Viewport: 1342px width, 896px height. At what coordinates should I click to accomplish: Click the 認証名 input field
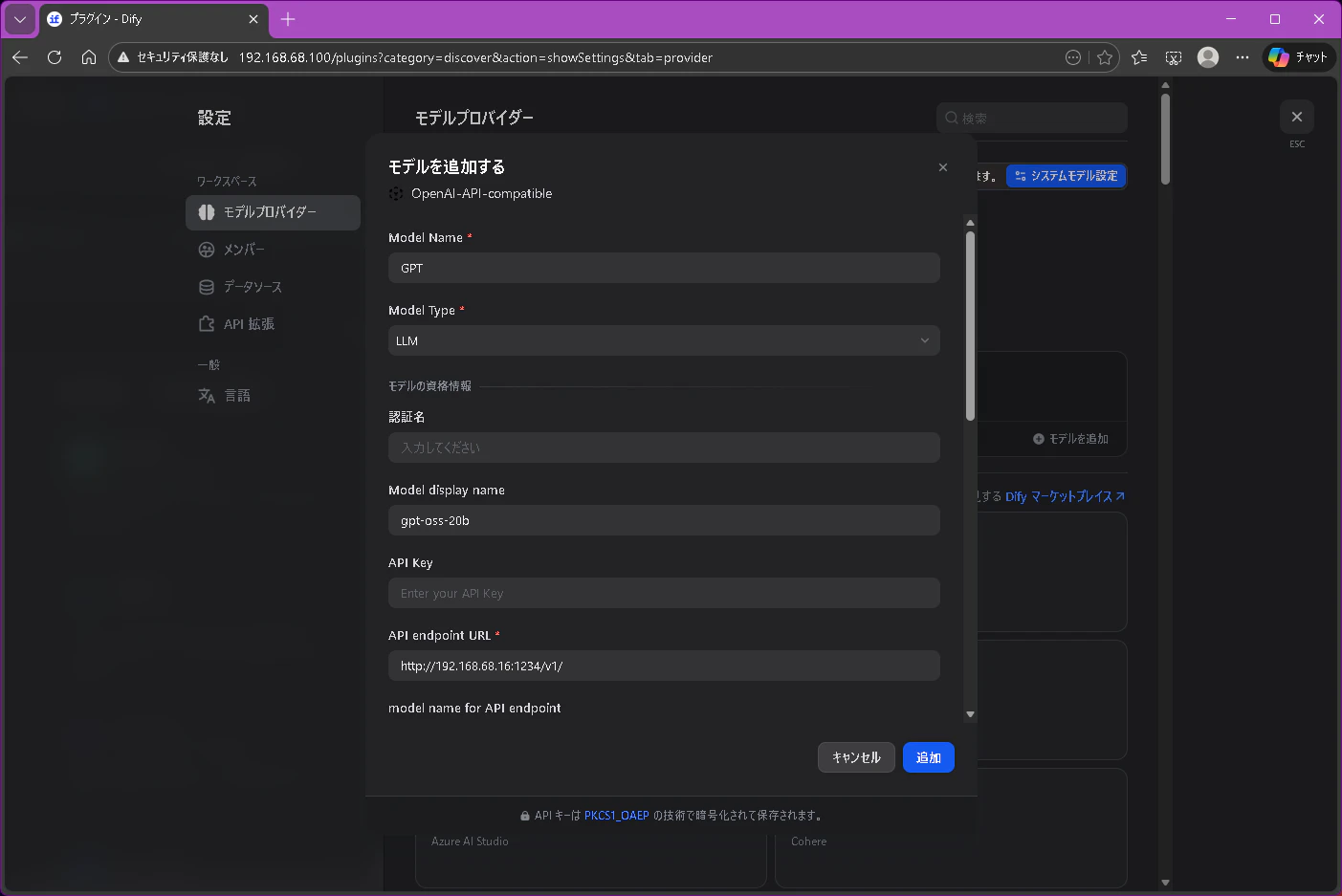click(x=664, y=448)
